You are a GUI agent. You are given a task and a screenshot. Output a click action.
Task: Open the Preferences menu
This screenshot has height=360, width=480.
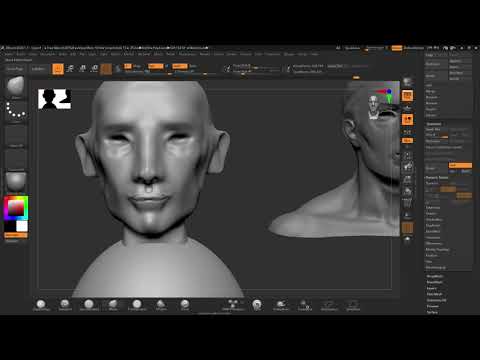[x=188, y=54]
